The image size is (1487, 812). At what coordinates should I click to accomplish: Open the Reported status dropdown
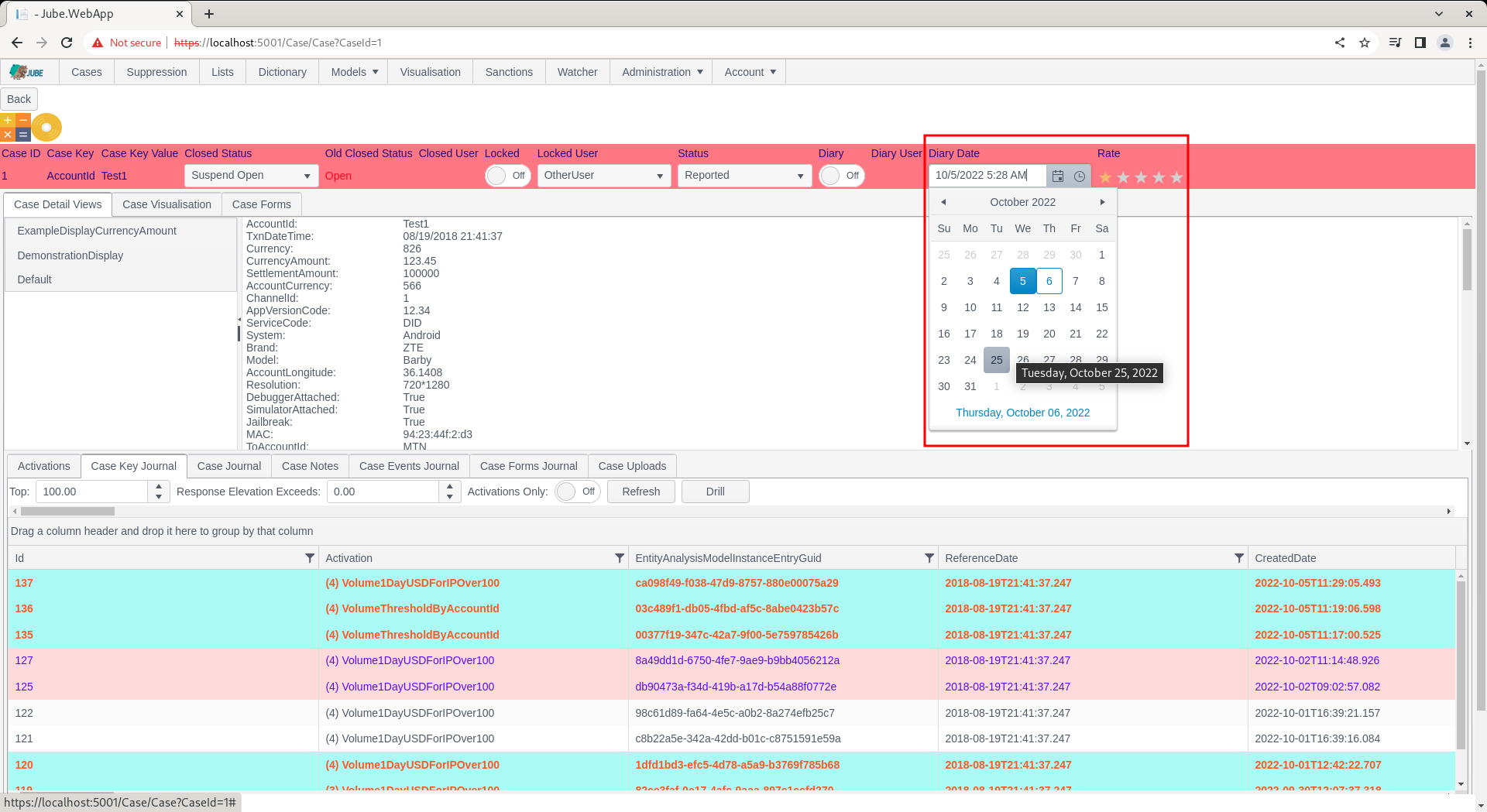[x=745, y=176]
